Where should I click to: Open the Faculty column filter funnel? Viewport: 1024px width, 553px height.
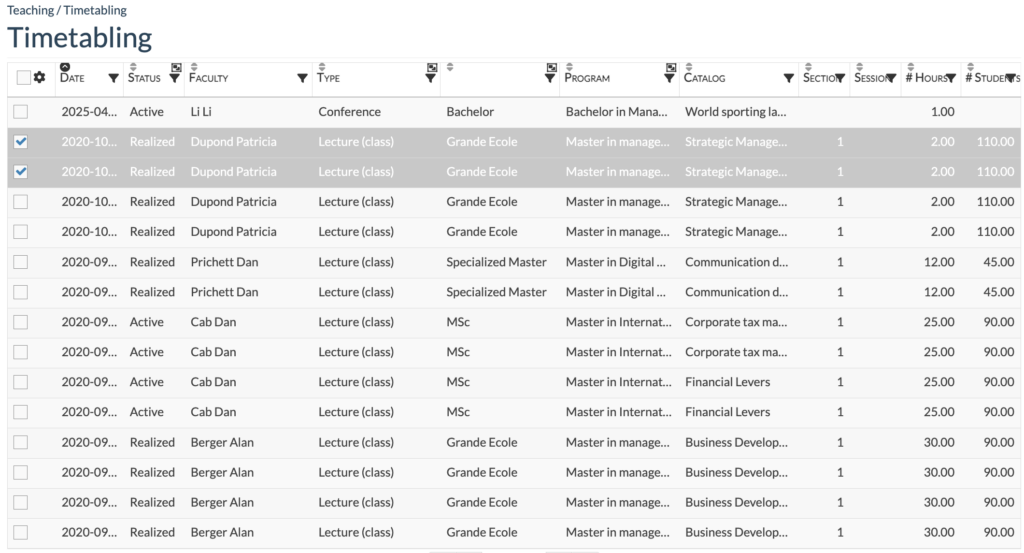302,78
